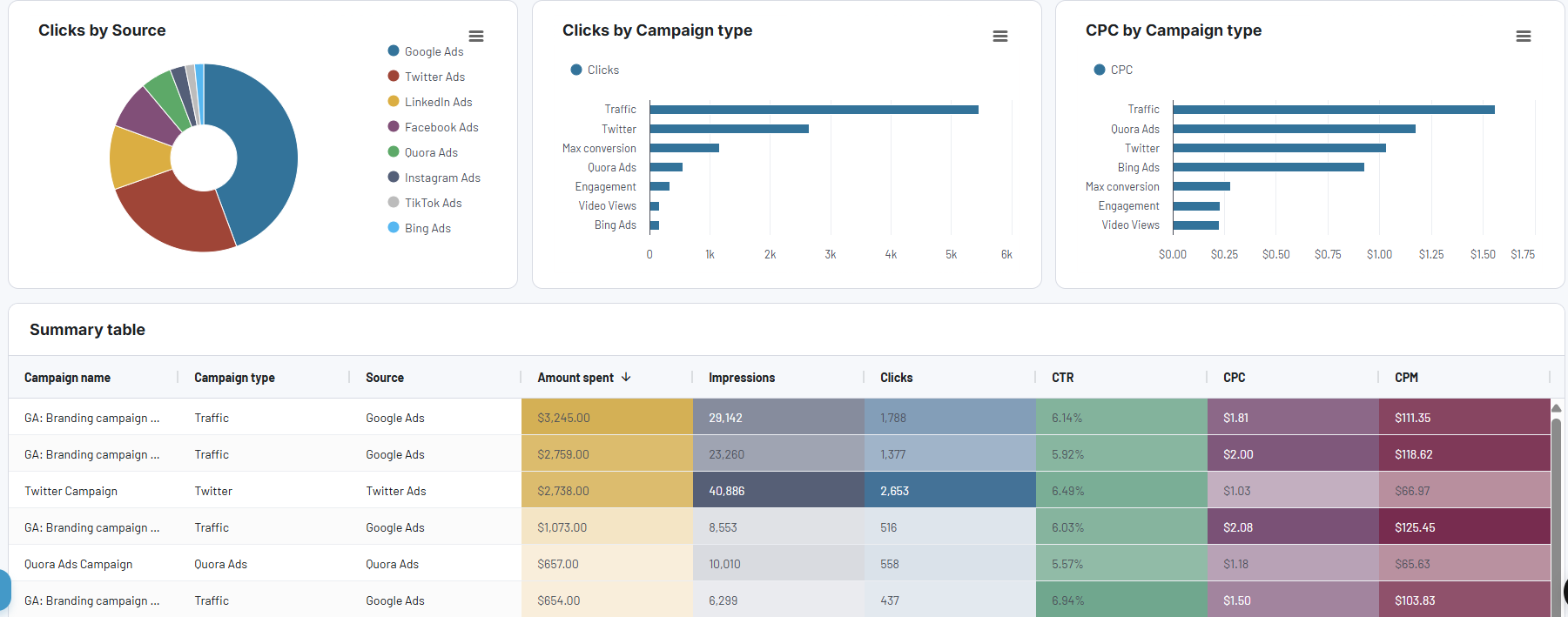
Task: Sort table by Clicks column header
Action: pos(896,378)
